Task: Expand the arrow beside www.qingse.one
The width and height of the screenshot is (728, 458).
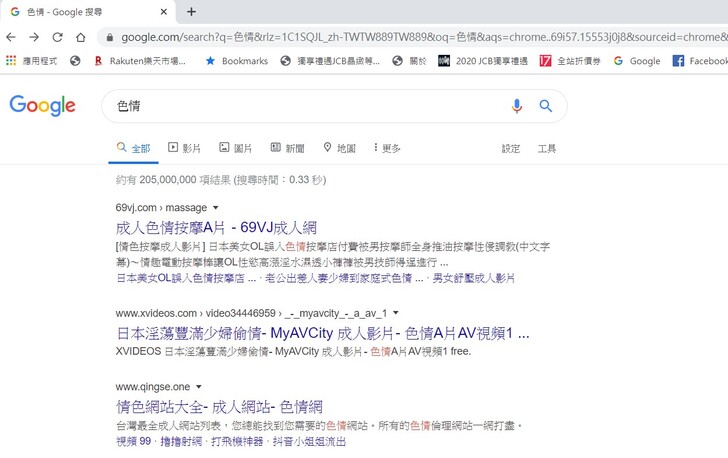Action: pos(199,387)
